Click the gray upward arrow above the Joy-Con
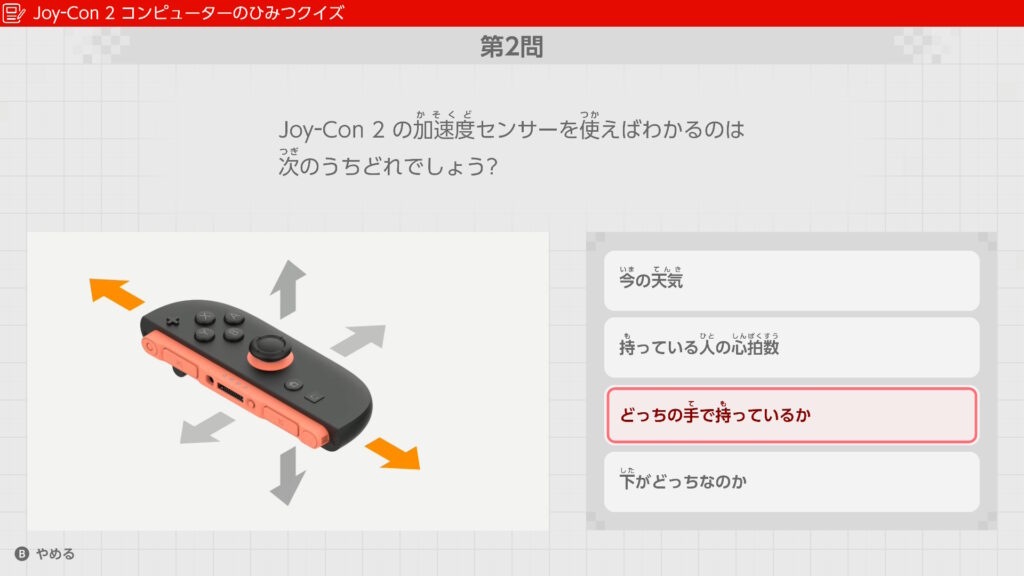 (288, 289)
